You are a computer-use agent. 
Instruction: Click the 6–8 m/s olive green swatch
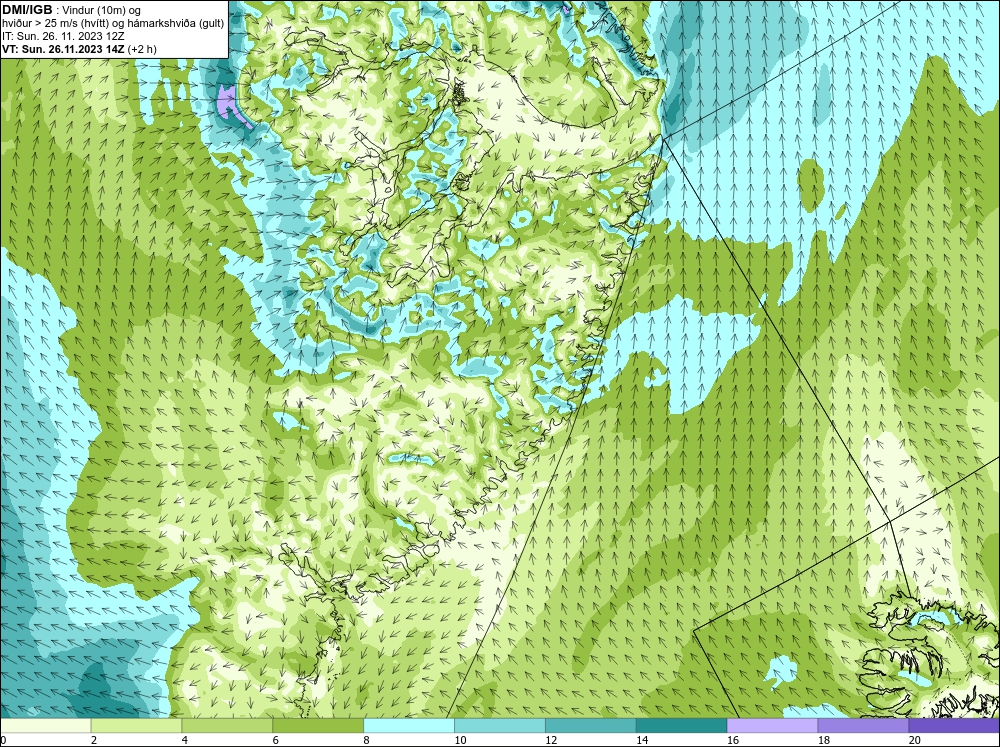[318, 725]
